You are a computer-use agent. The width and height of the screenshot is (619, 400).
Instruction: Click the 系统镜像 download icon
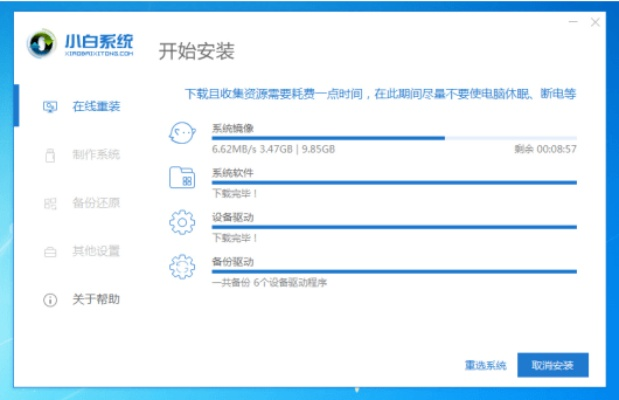pos(182,134)
